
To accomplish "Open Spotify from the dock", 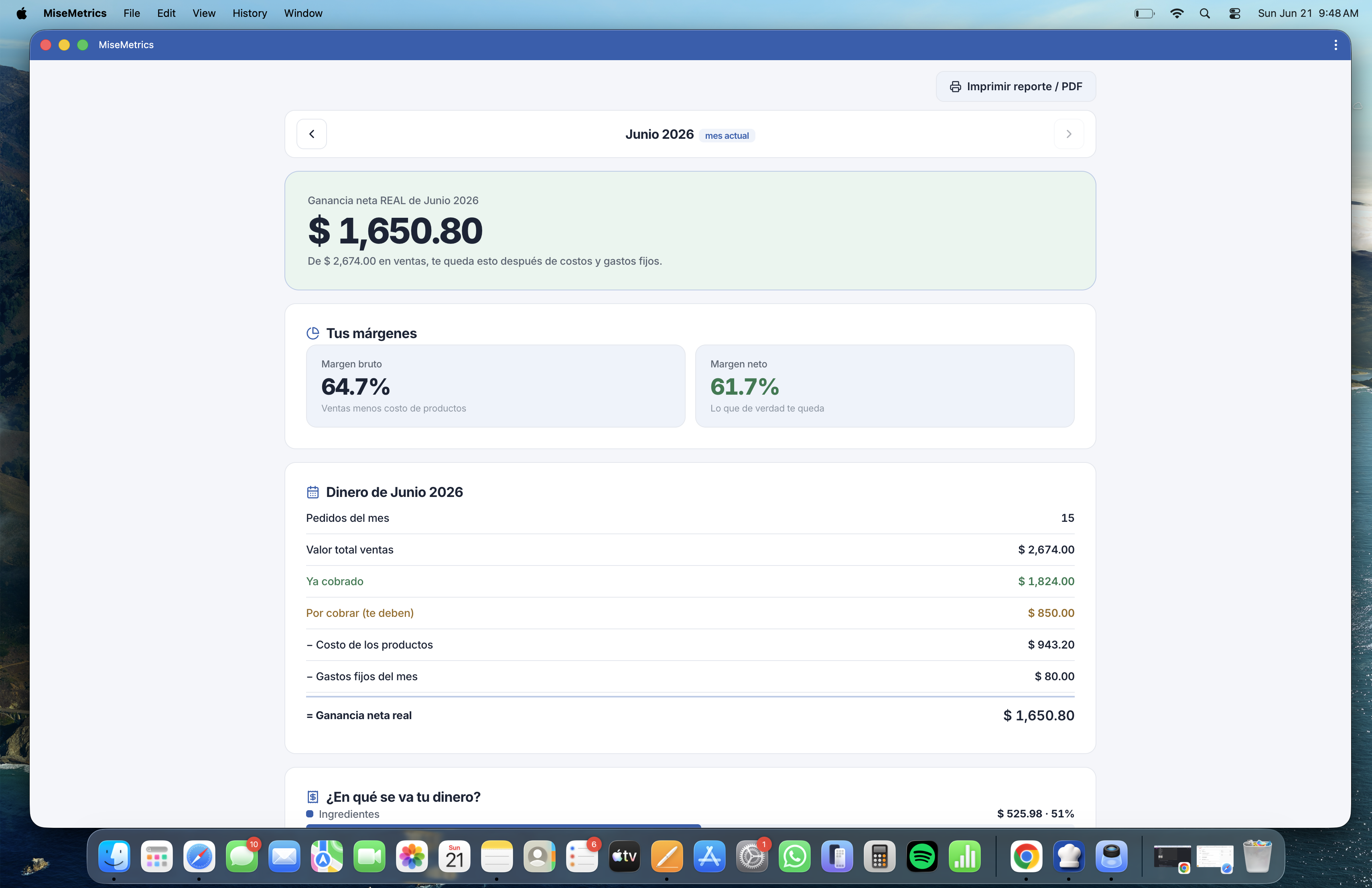I will click(x=922, y=856).
